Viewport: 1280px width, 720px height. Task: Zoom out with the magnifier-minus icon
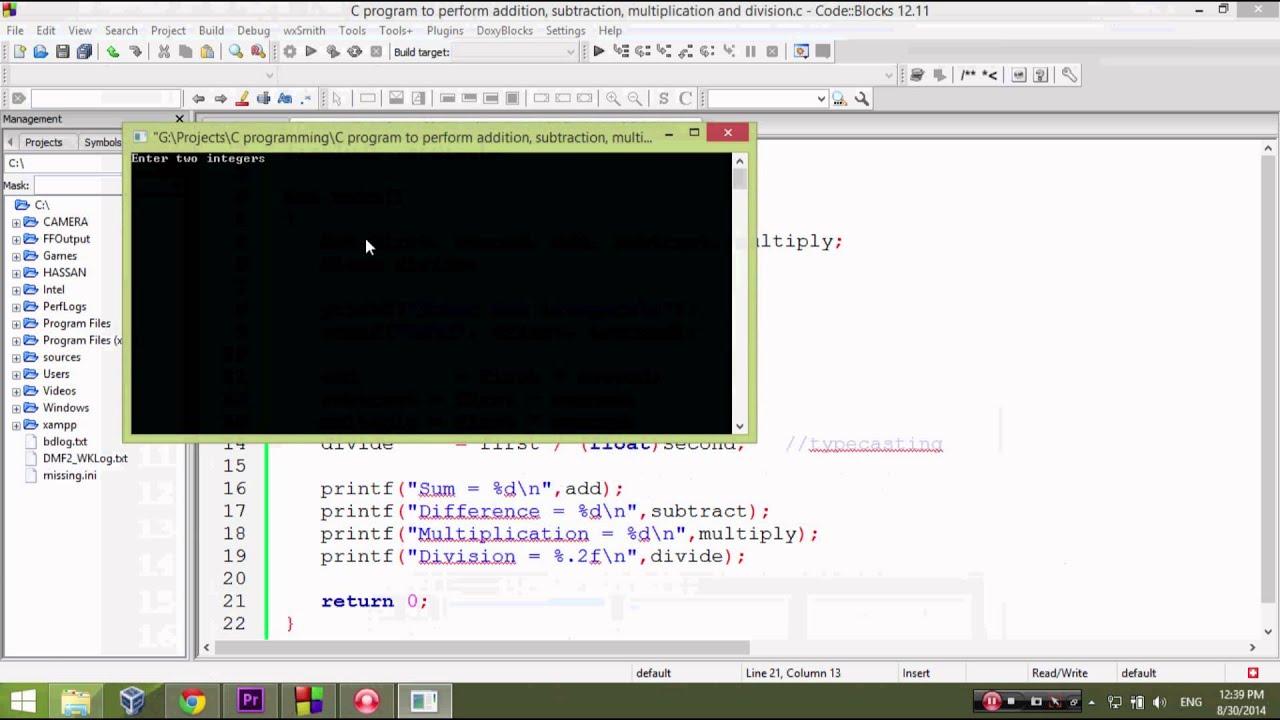pos(635,98)
